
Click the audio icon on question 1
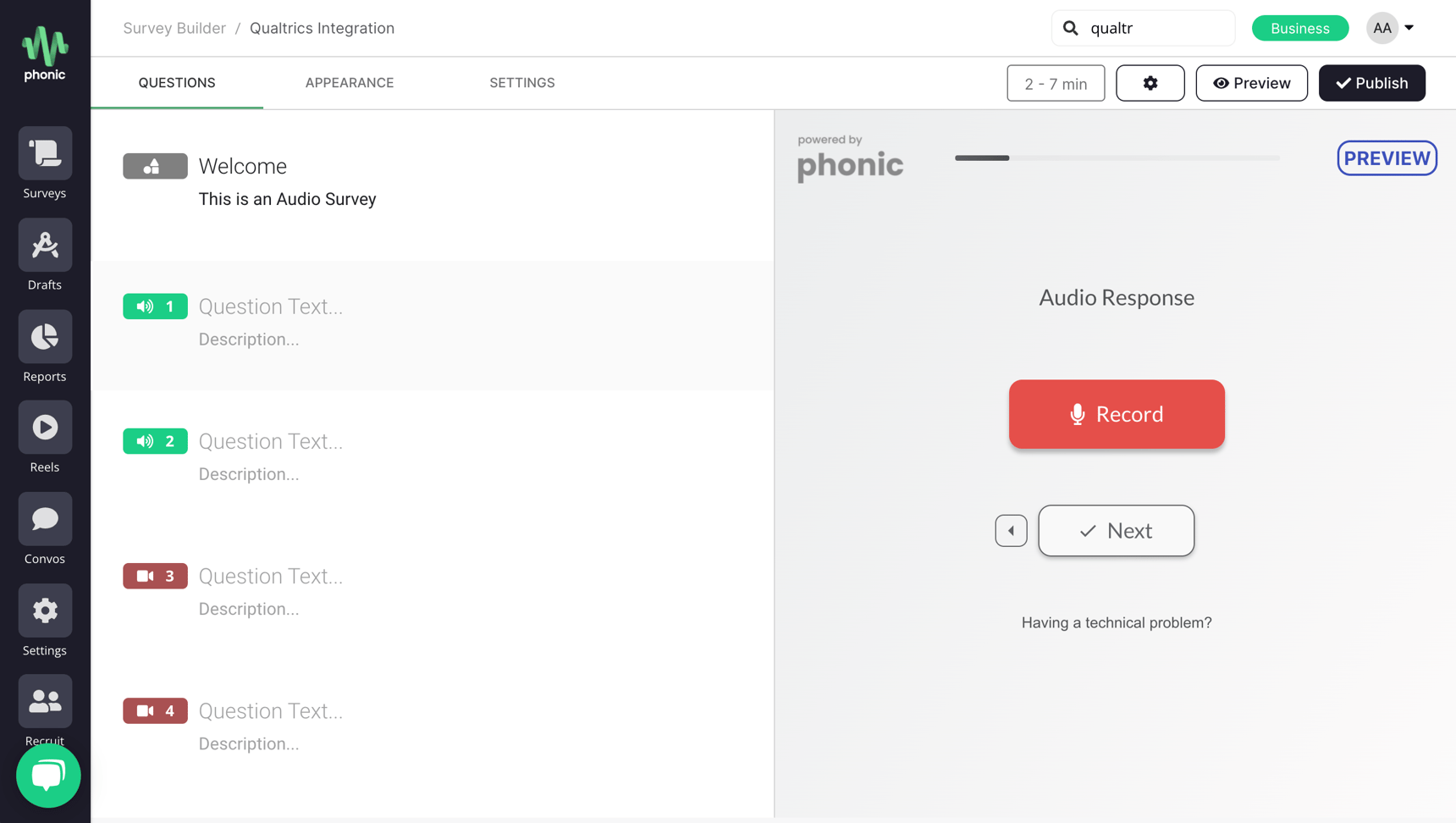point(144,306)
